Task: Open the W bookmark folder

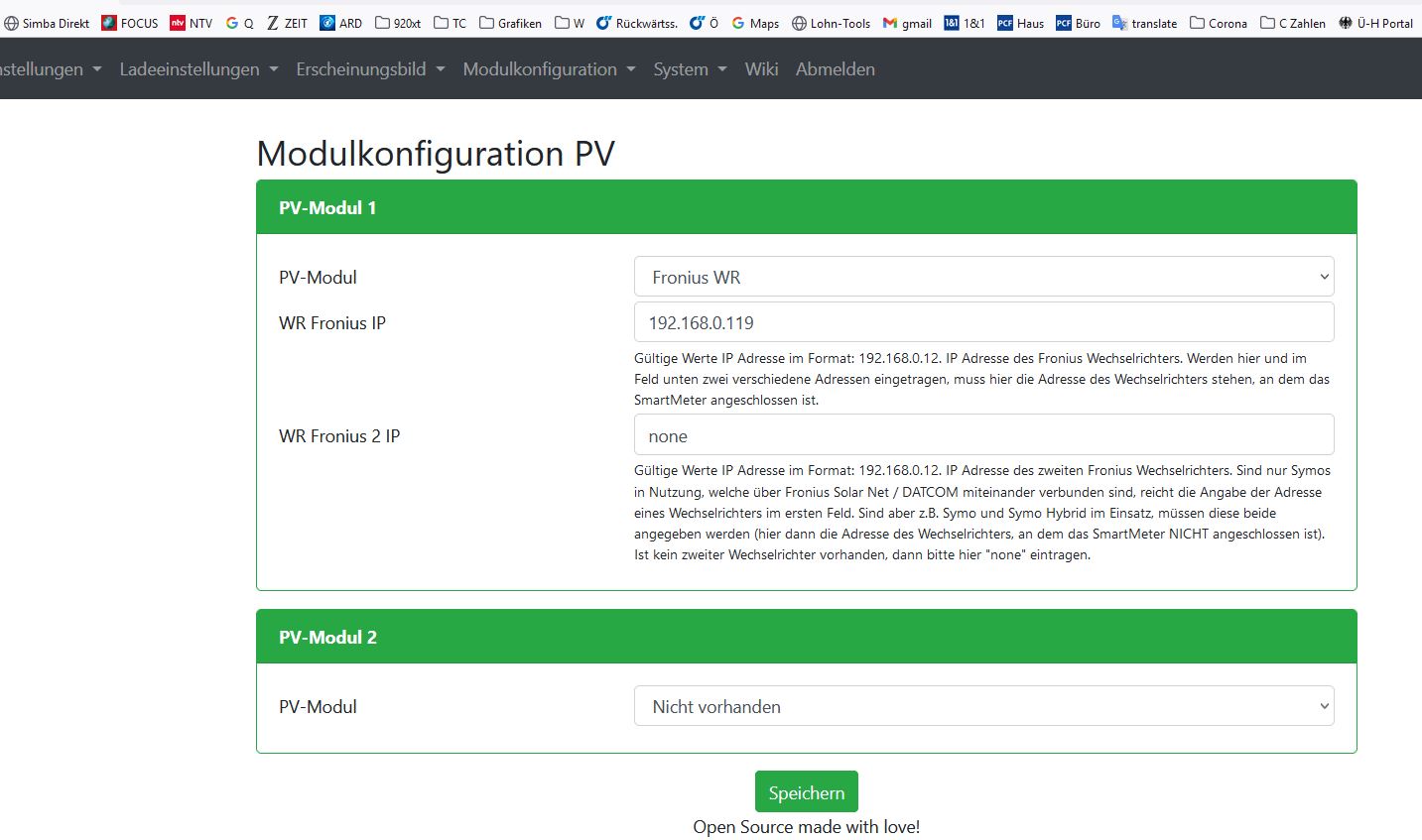Action: (570, 23)
